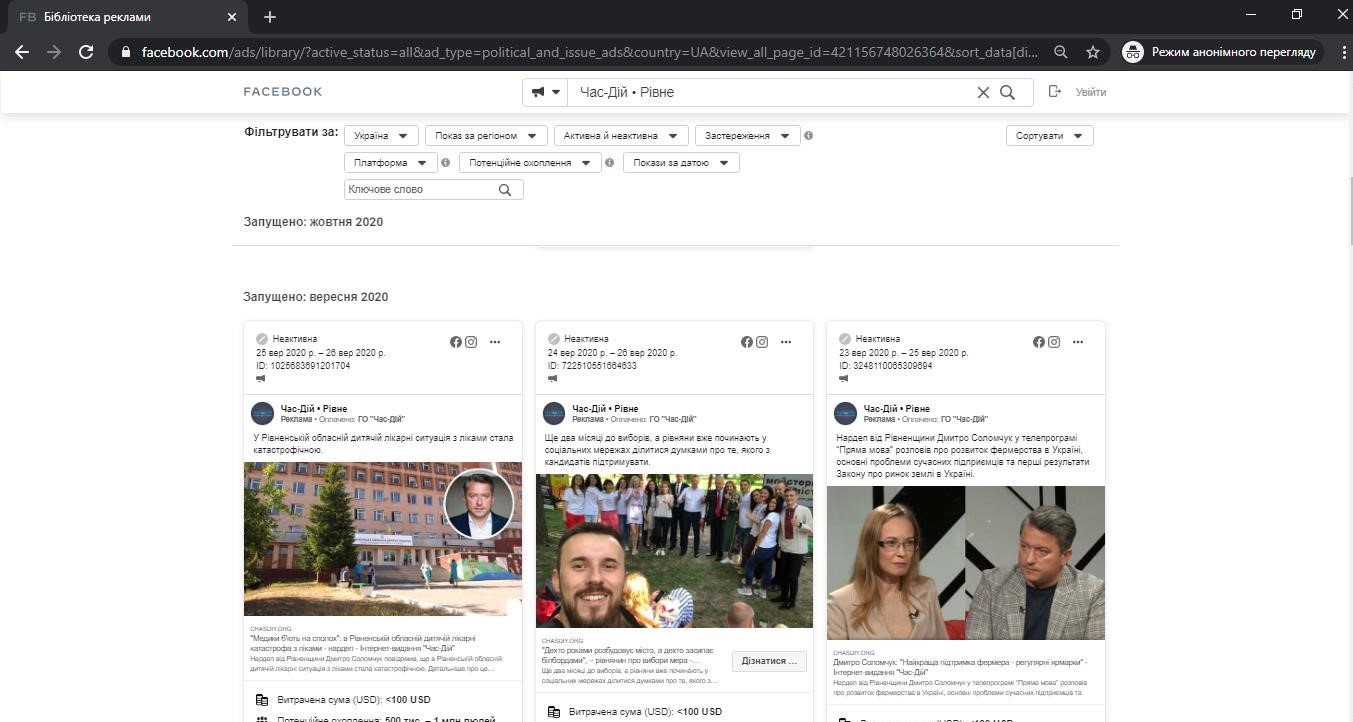The image size is (1353, 722).
Task: Open the Активна й неактивна status filter
Action: pyautogui.click(x=621, y=135)
